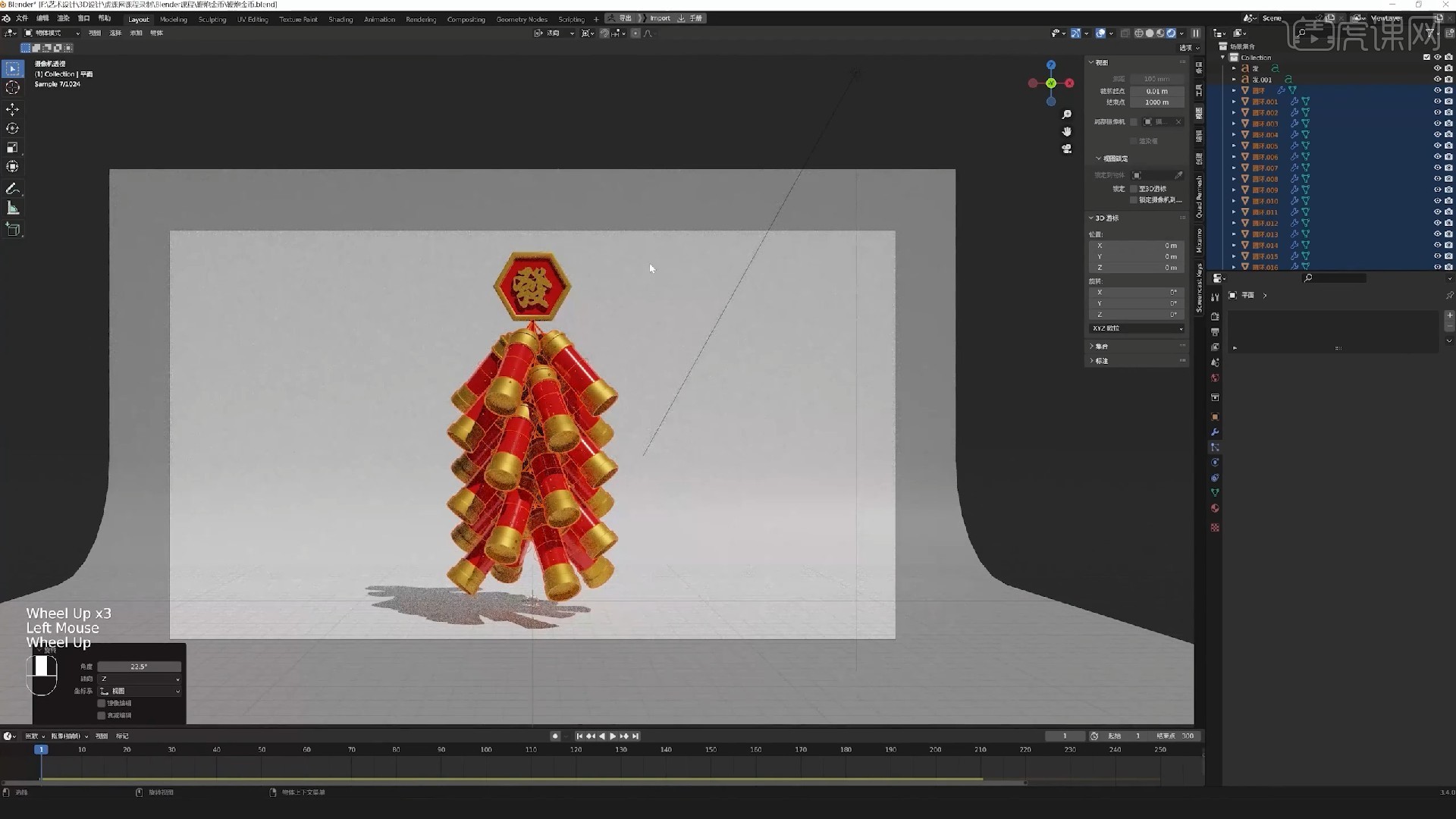
Task: Select the Rotate tool
Action: pos(12,129)
